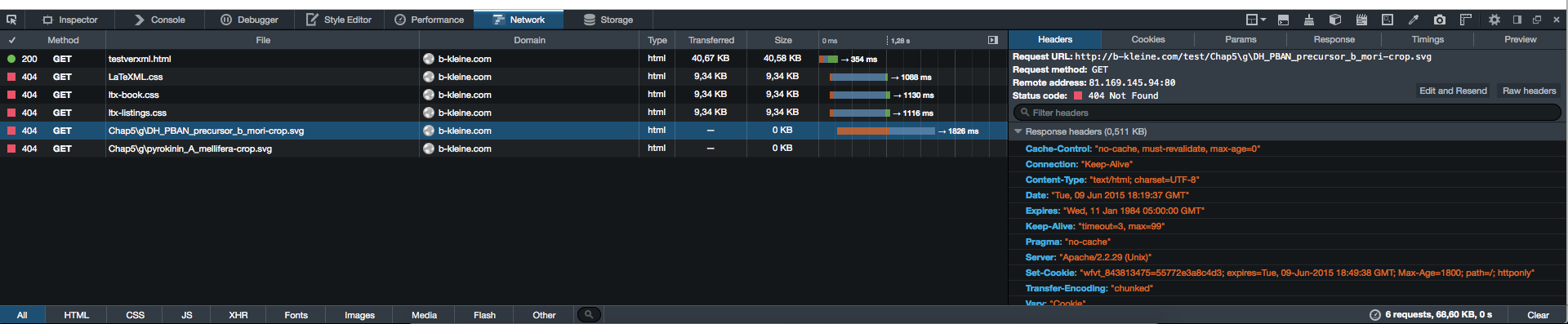
Task: Click the Edit and Resend button
Action: pos(1453,91)
